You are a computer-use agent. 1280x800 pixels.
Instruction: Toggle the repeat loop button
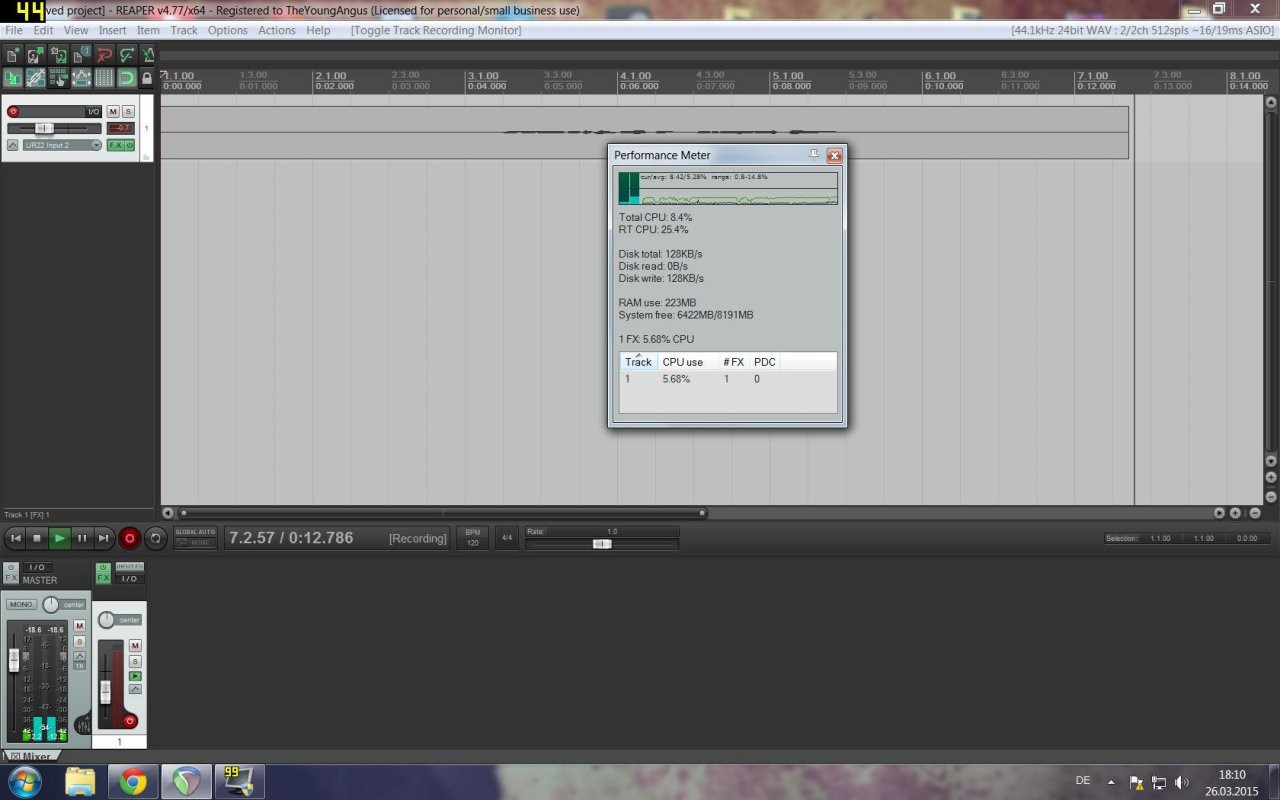pos(155,538)
